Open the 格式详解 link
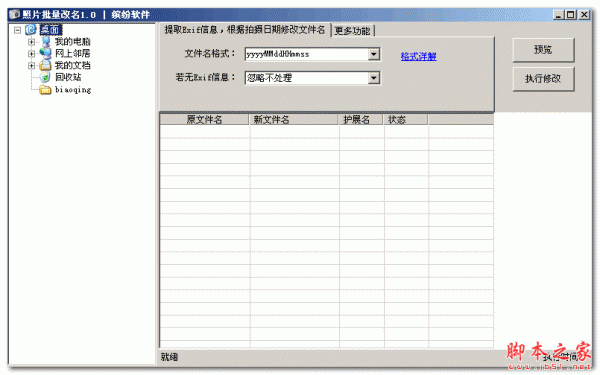The height and width of the screenshot is (375, 600). pos(419,57)
